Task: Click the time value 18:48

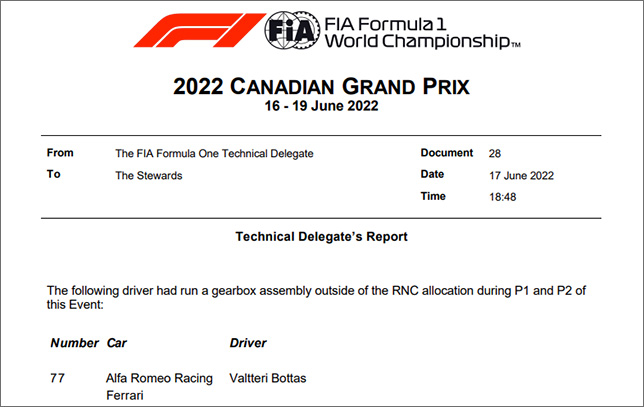Action: [x=502, y=197]
